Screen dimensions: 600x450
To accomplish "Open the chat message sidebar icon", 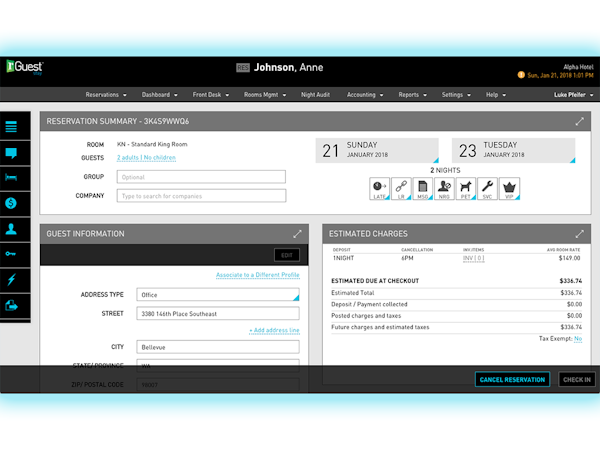I will tap(12, 152).
